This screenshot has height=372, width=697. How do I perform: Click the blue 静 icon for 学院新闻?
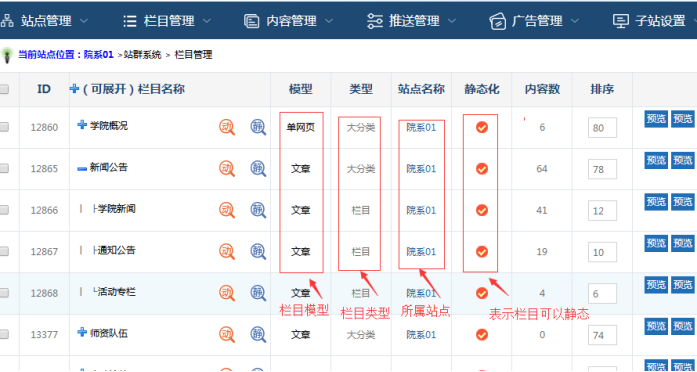tap(258, 210)
